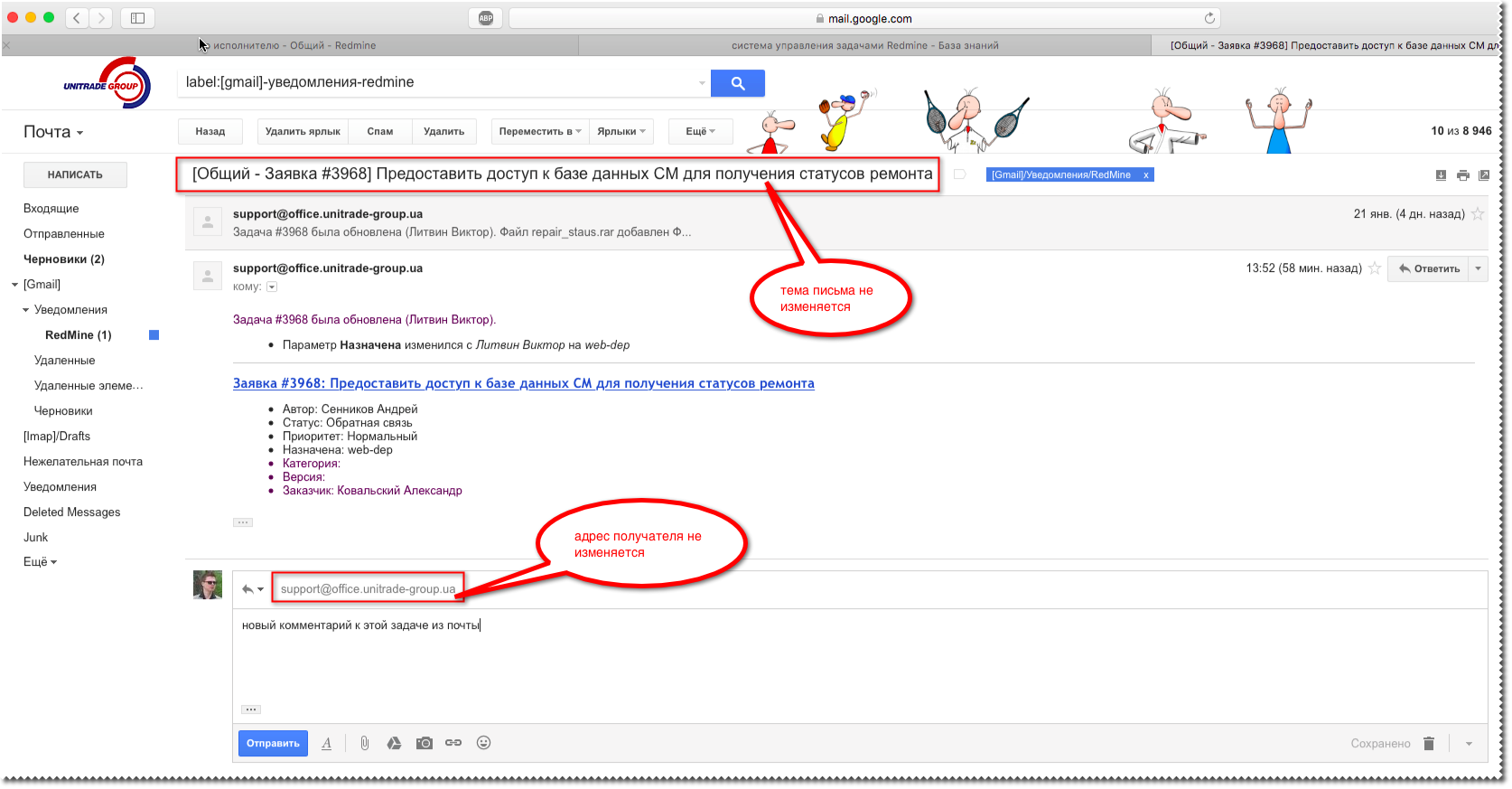Discard draft with the trash icon
The height and width of the screenshot is (789, 1512).
point(1429,743)
